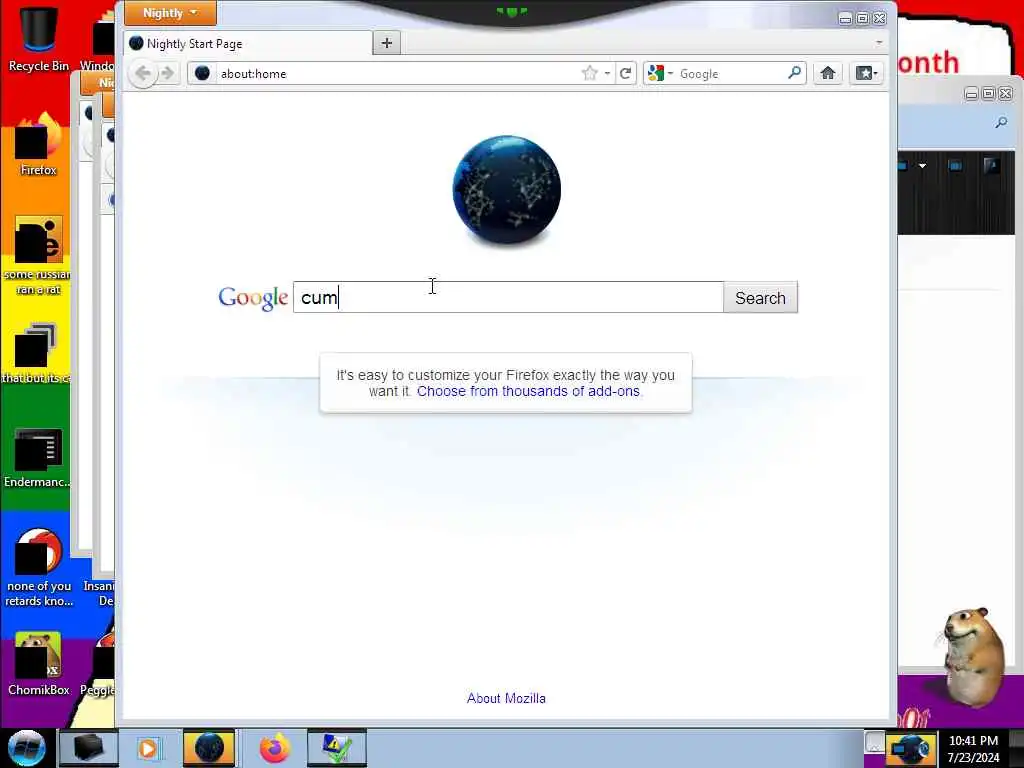The height and width of the screenshot is (768, 1024).
Task: Click the Google search box on page
Action: pyautogui.click(x=508, y=297)
